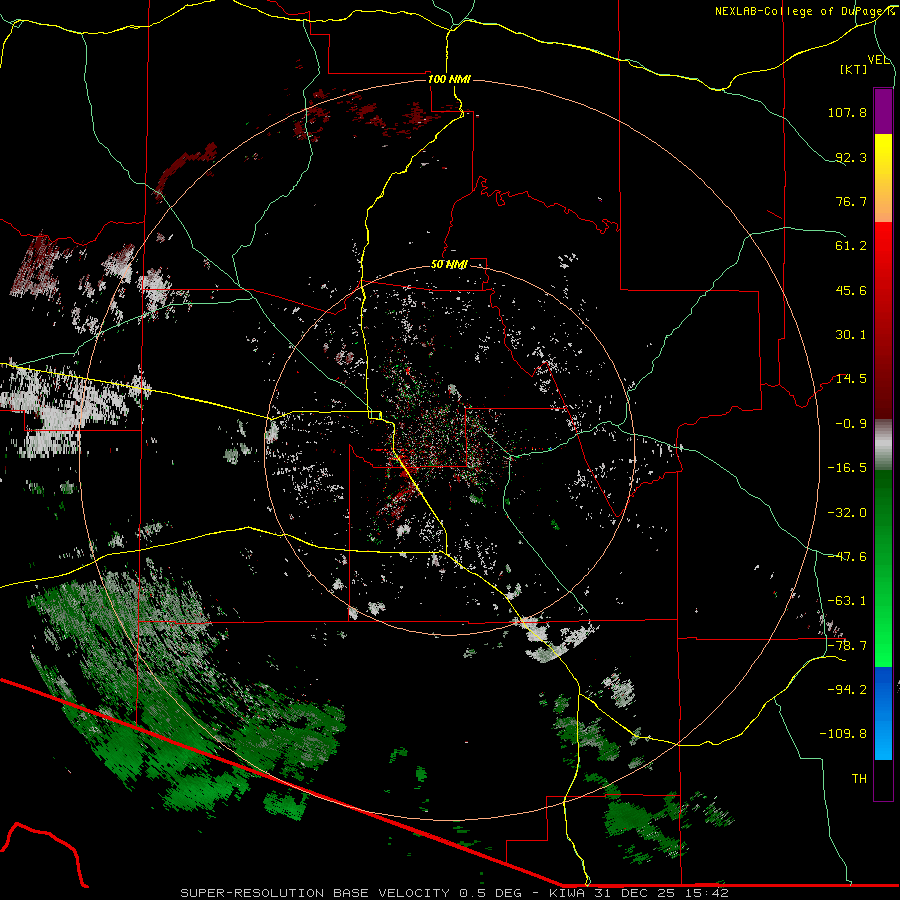Select the 45.6 scale value
This screenshot has width=900, height=900.
point(851,290)
